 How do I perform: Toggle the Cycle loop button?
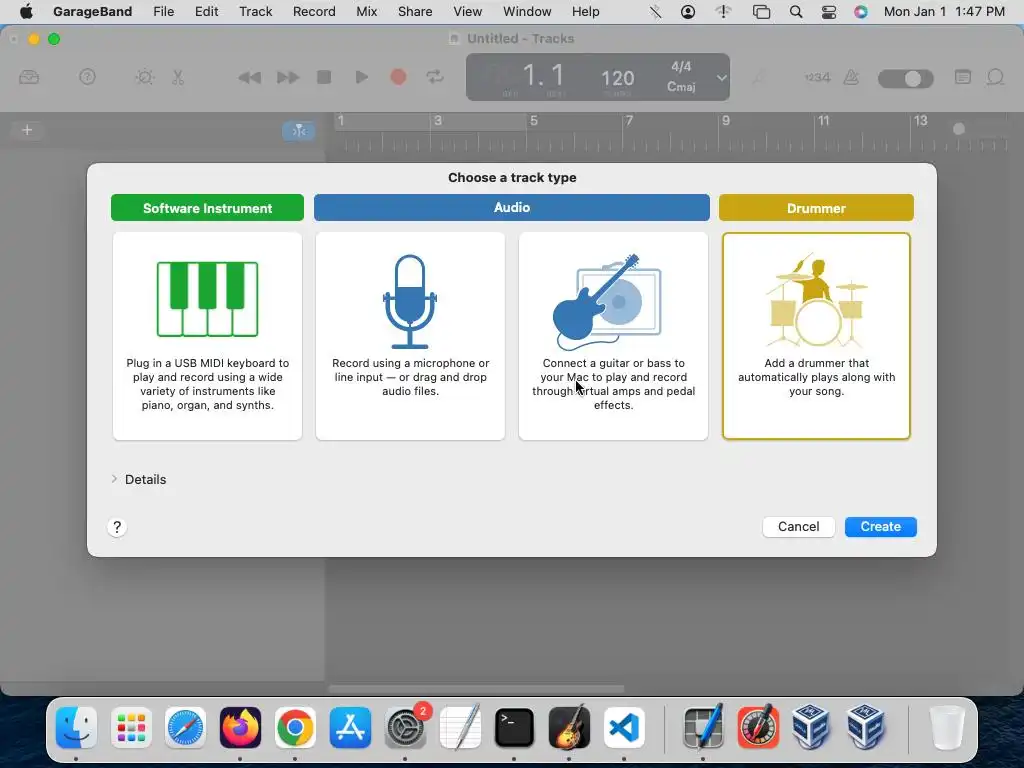435,77
